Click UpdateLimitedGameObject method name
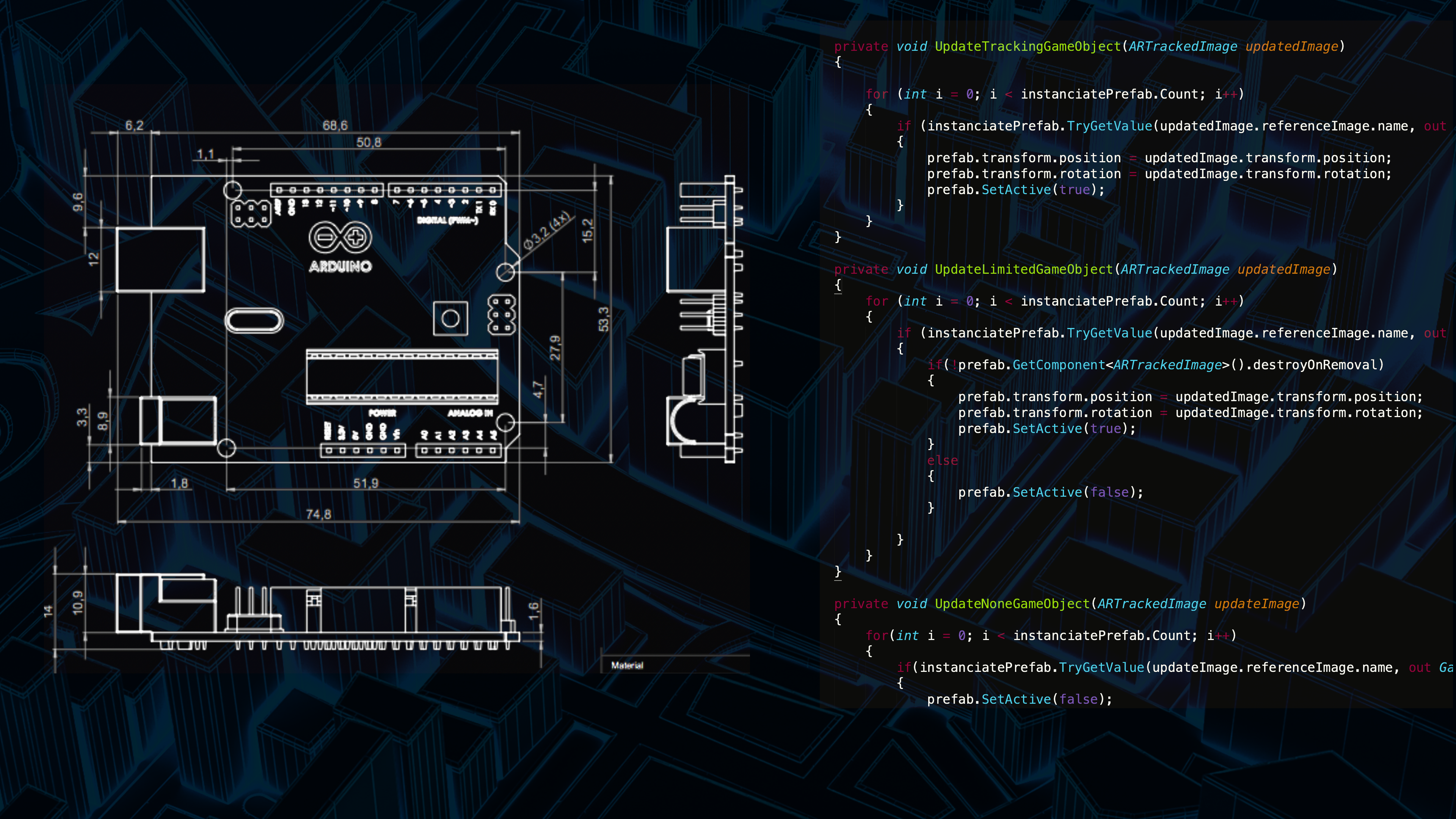1456x819 pixels. (1024, 270)
